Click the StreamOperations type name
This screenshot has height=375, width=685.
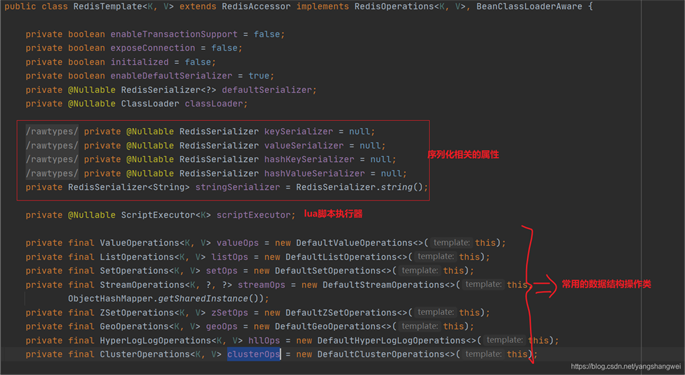(x=145, y=285)
